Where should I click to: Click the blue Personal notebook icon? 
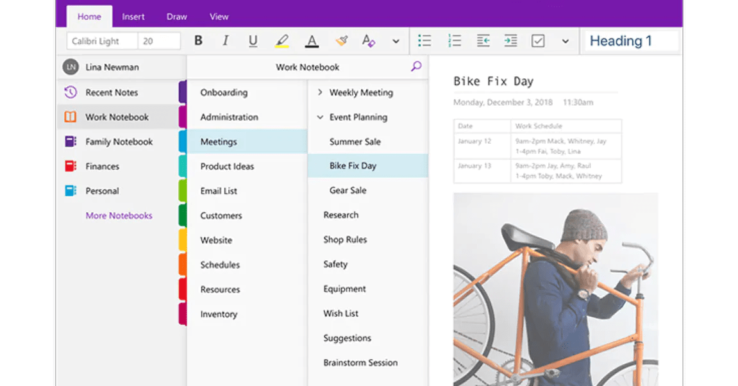71,190
